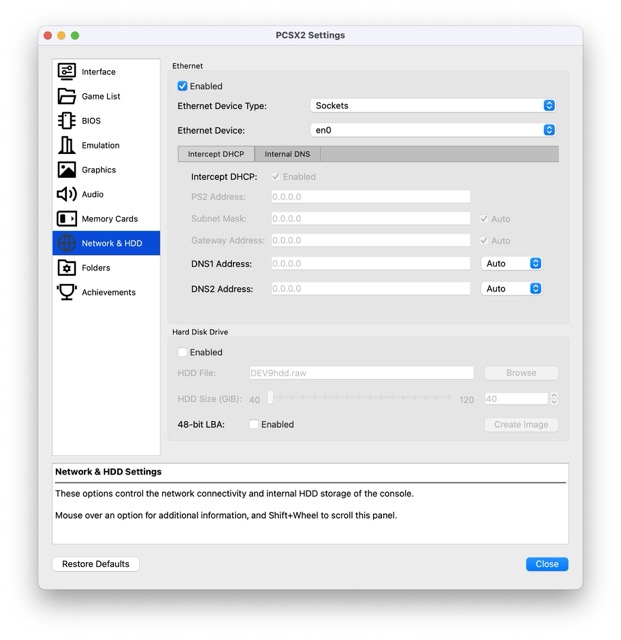Open the Emulation icon in sidebar
The height and width of the screenshot is (640, 621).
[67, 145]
